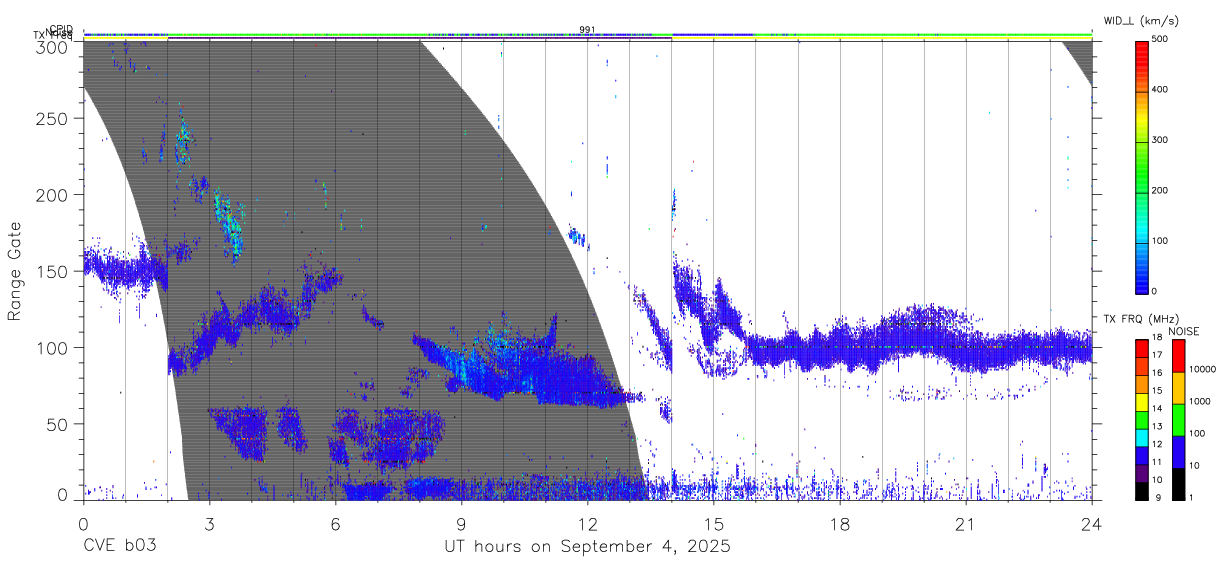Viewport: 1228px width, 567px height.
Task: Click the yellow 14–15 MHz swatch in TX FRQ legend
Action: 1142,402
